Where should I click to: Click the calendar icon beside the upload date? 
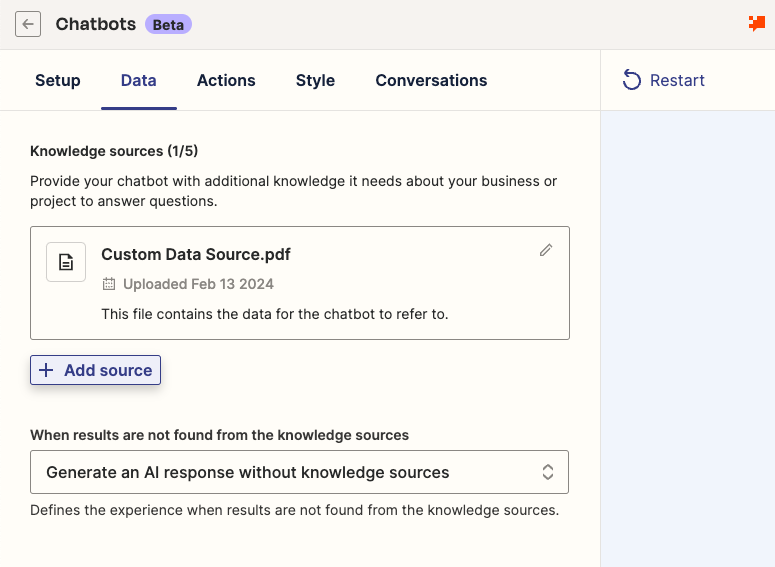[109, 284]
